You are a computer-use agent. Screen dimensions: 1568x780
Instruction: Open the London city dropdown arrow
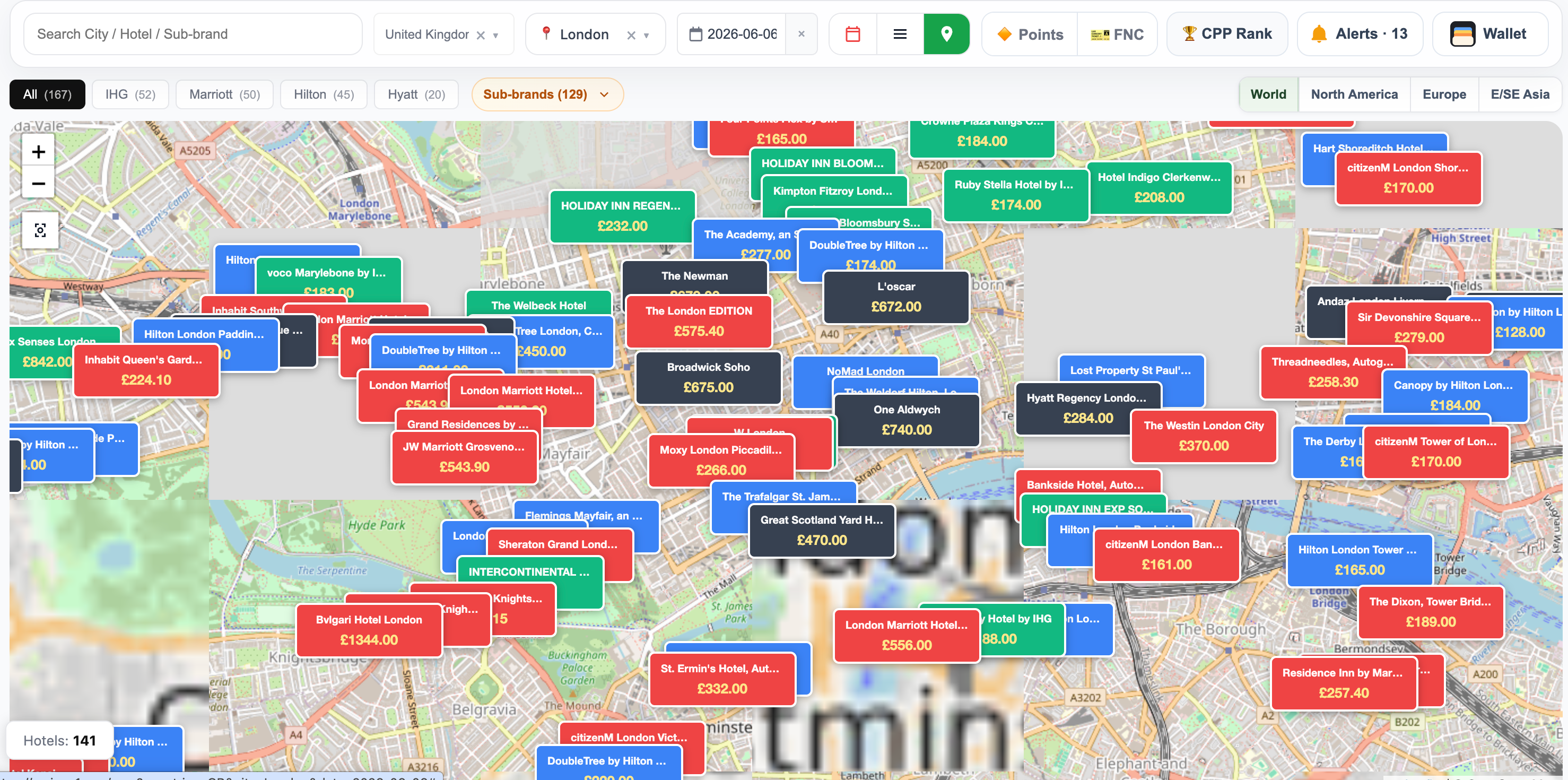point(647,36)
